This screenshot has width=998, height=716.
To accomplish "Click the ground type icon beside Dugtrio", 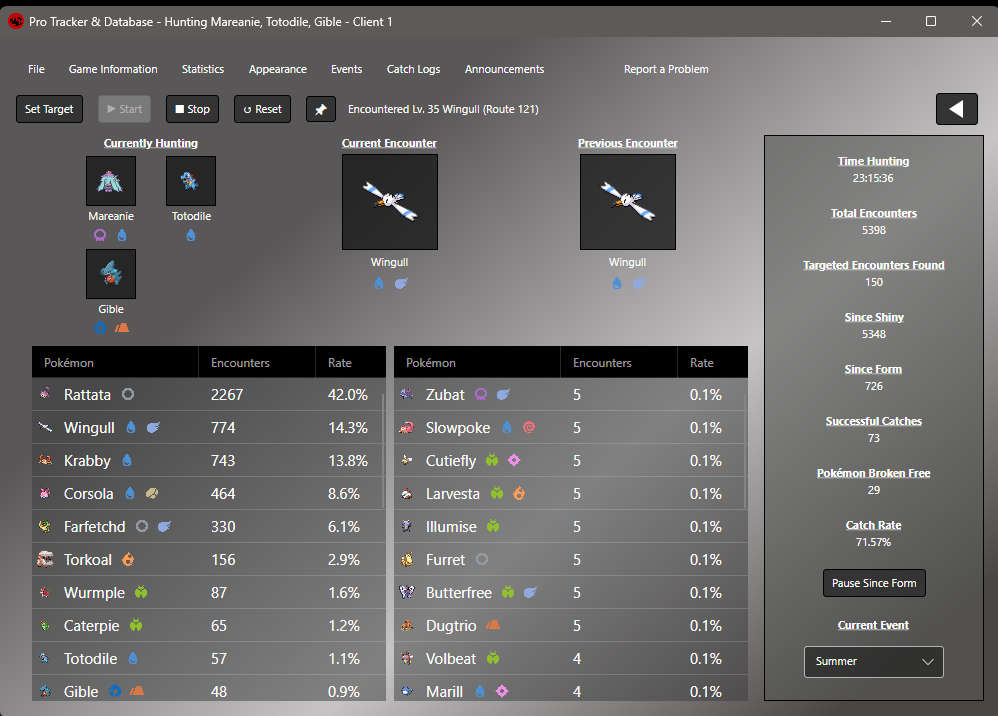I will (493, 626).
